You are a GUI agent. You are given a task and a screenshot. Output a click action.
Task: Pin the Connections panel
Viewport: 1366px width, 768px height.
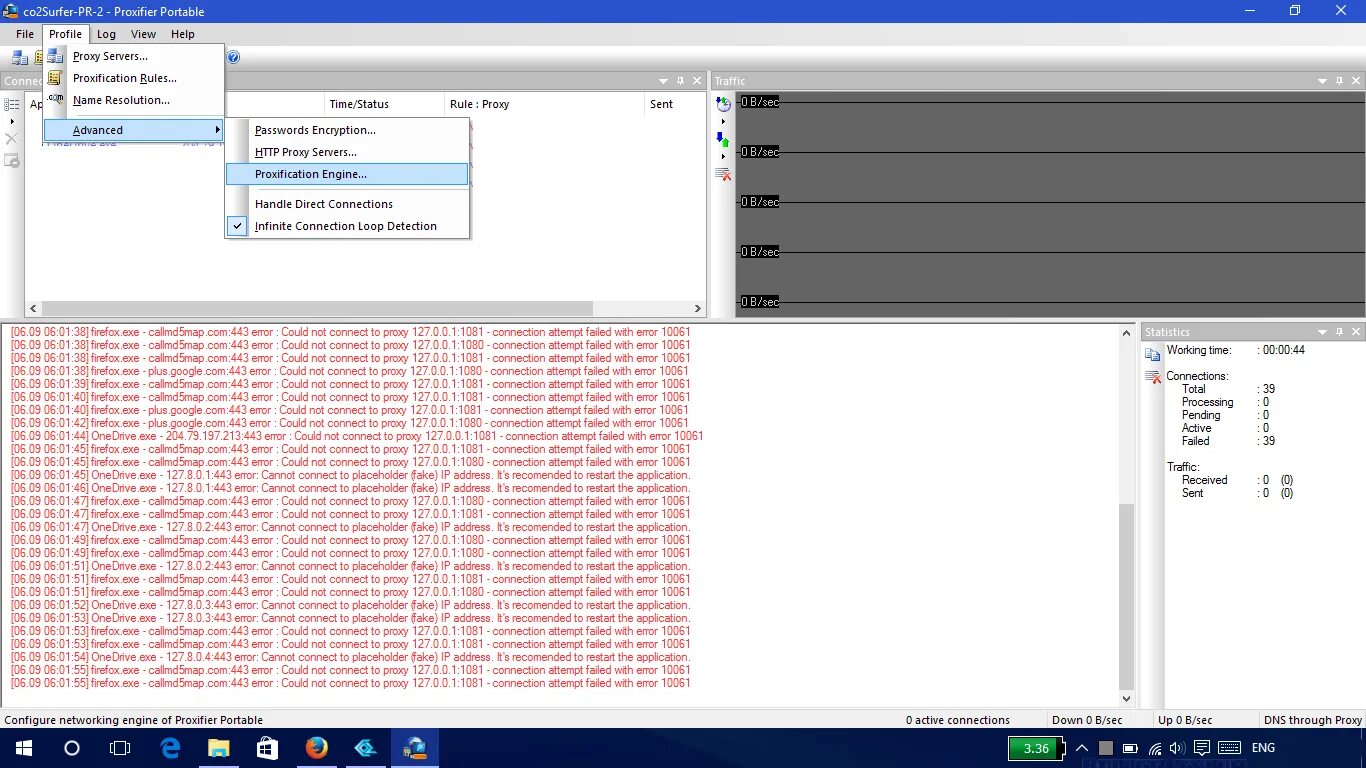pyautogui.click(x=680, y=81)
